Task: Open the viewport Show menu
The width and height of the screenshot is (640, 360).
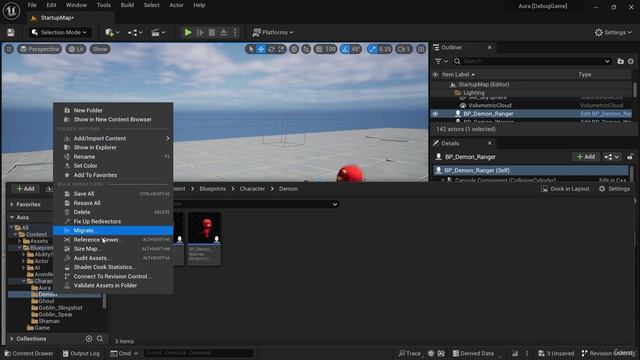Action: click(100, 49)
